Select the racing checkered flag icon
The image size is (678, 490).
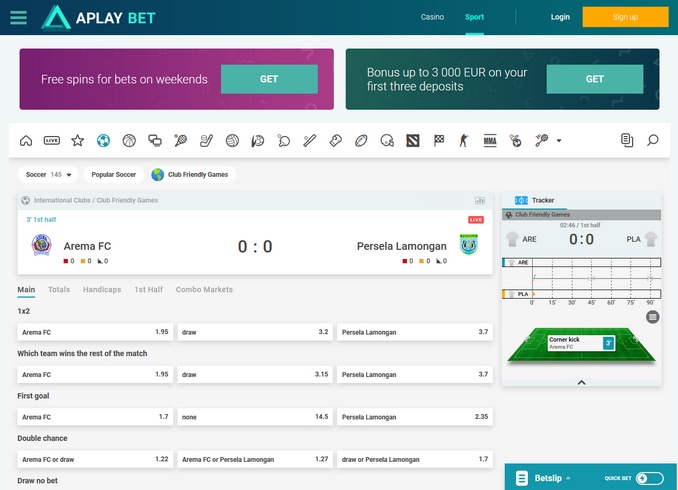pyautogui.click(x=438, y=141)
